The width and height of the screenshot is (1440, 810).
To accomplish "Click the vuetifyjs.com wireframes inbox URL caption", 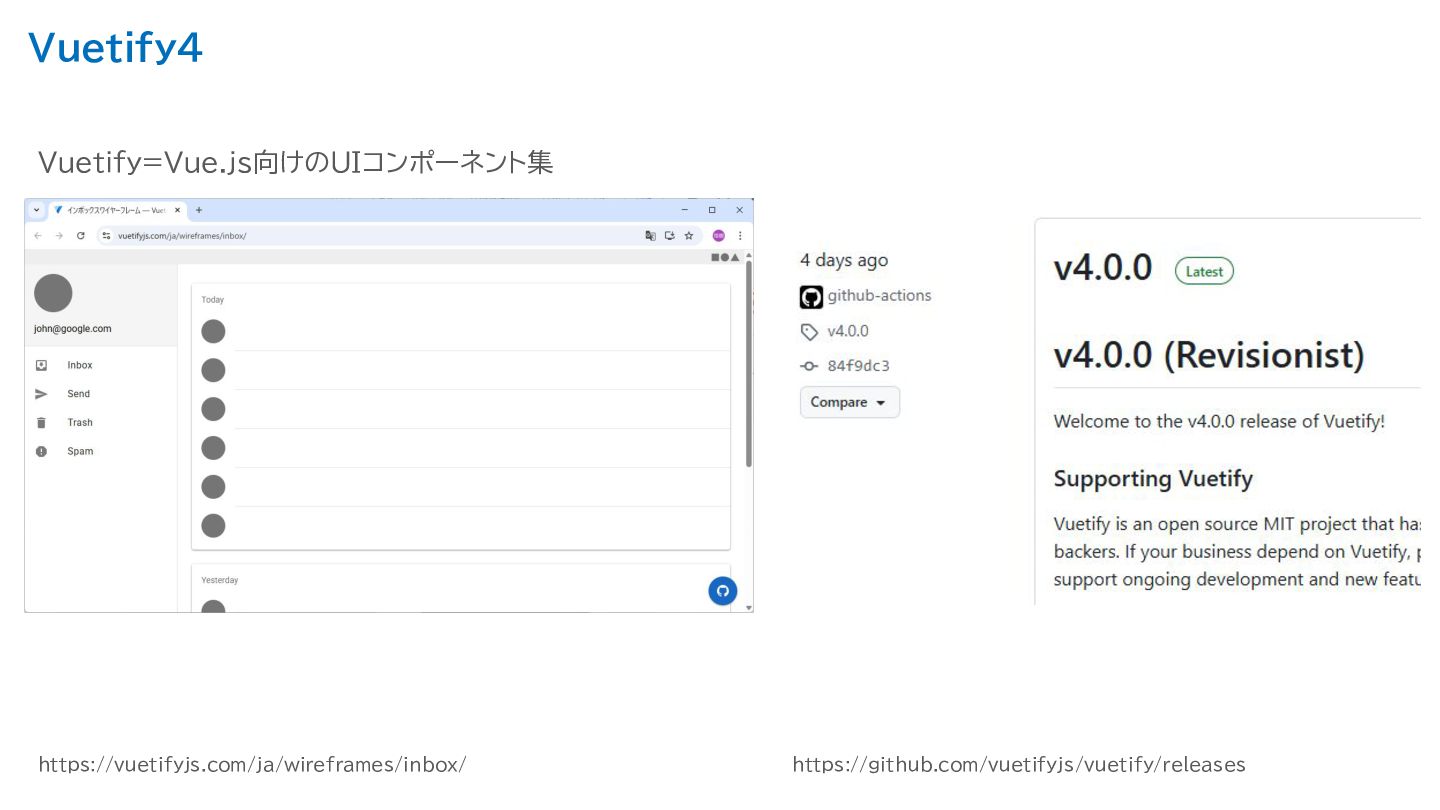I will coord(252,765).
